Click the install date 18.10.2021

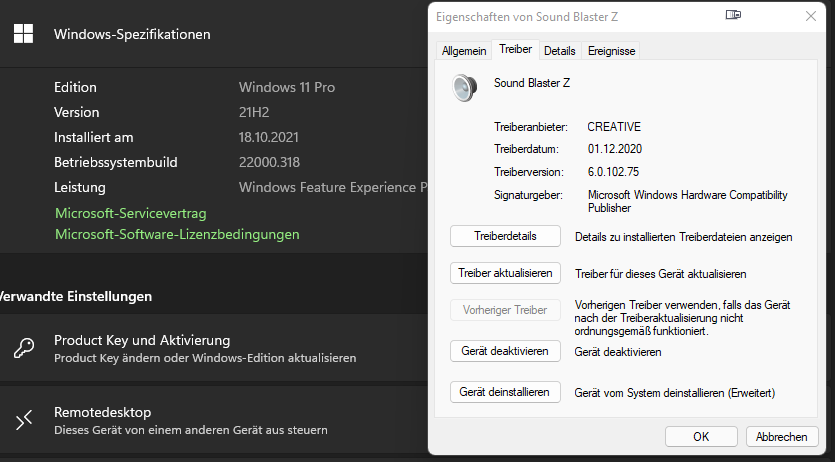[x=269, y=137]
